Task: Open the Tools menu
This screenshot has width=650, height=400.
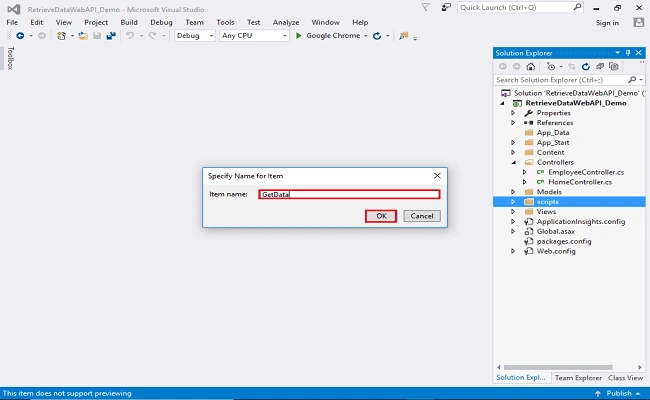Action: tap(225, 22)
